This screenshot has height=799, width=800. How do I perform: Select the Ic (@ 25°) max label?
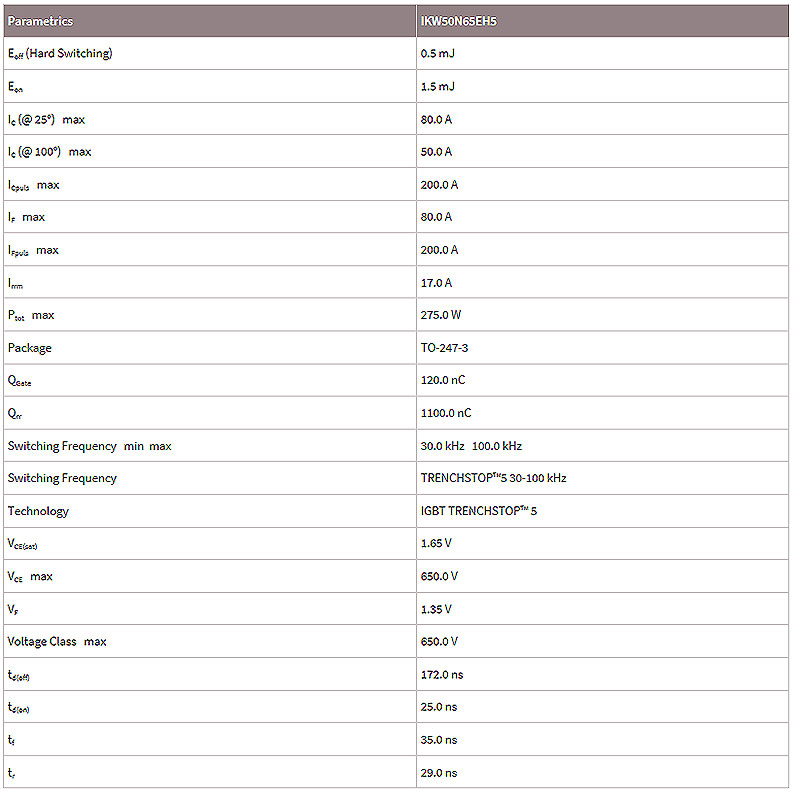(46, 120)
